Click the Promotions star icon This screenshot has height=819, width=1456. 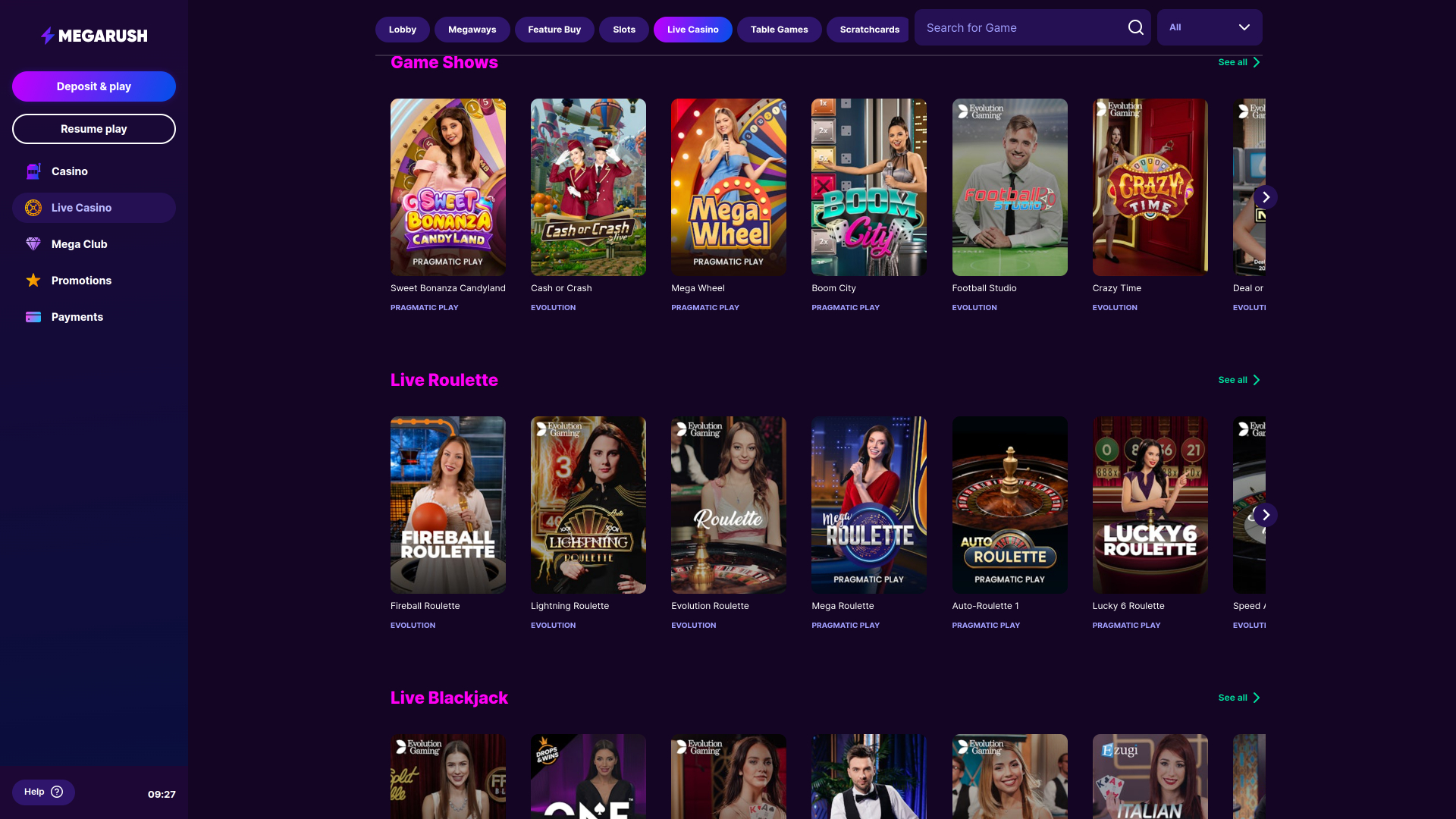[x=33, y=280]
